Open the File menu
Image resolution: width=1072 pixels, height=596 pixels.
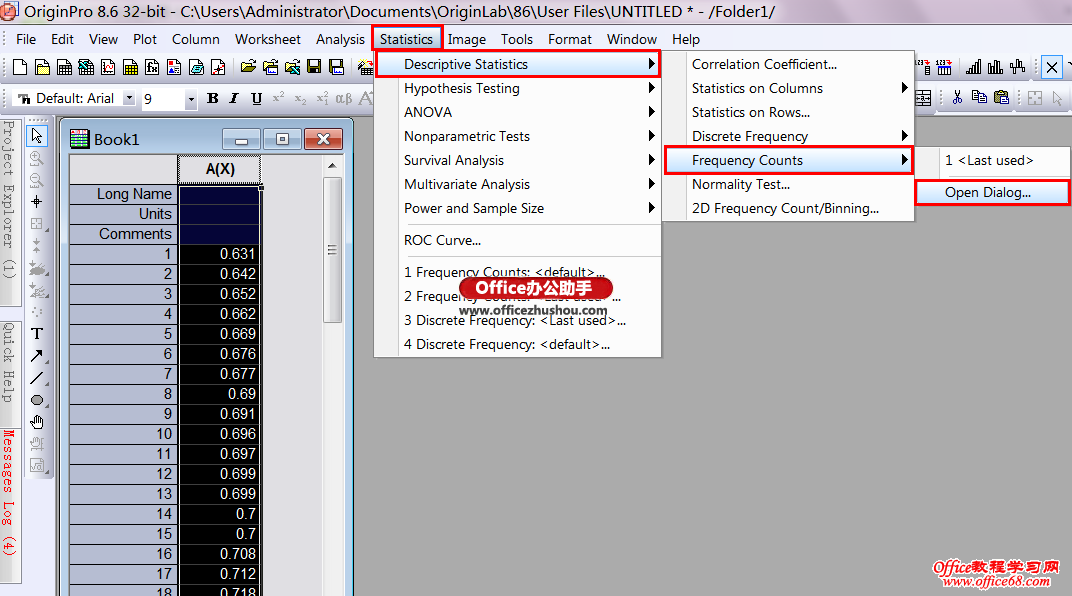pyautogui.click(x=26, y=39)
